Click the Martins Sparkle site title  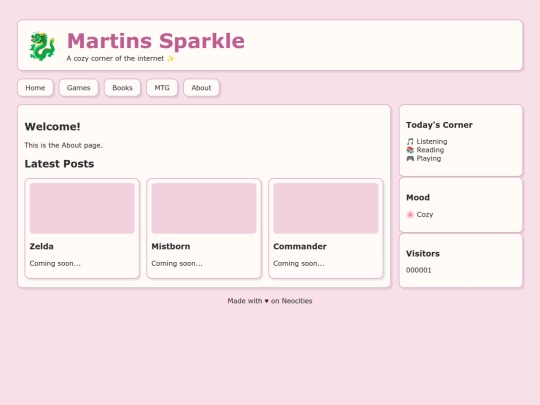(x=156, y=41)
